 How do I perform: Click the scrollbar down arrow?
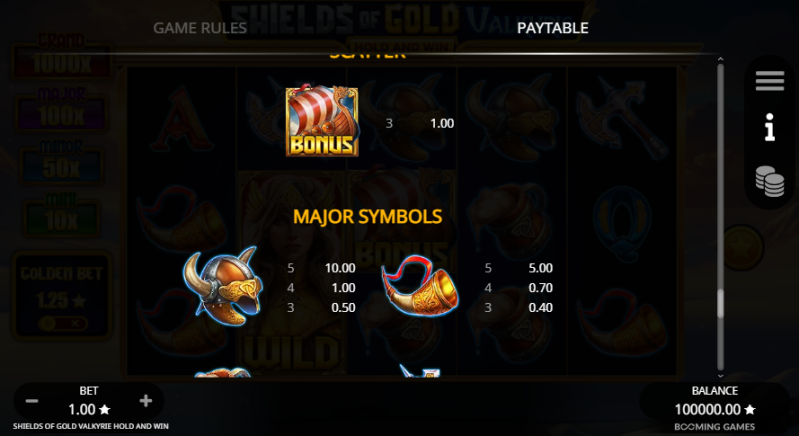pos(721,375)
